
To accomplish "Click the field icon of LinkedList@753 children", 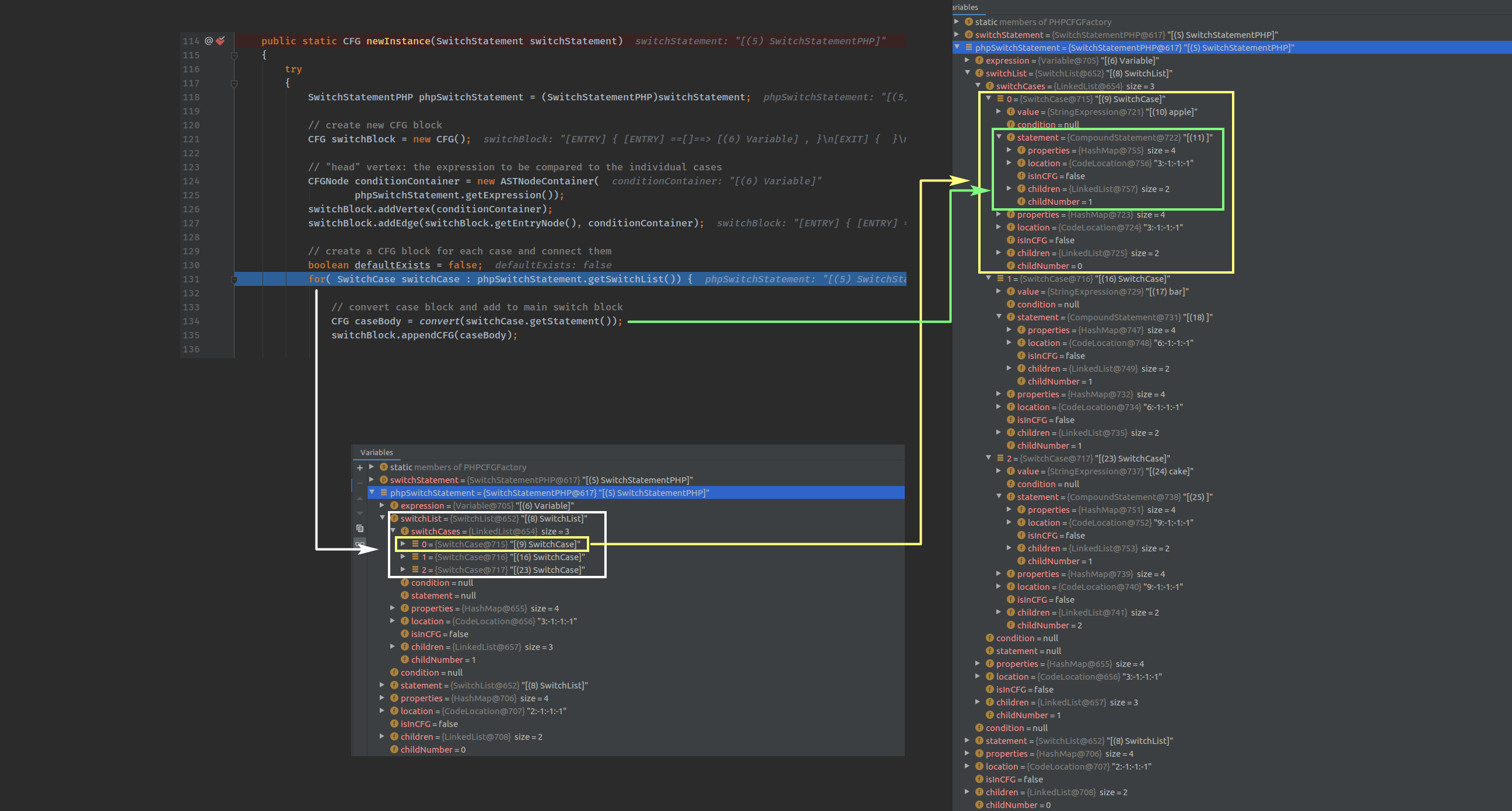I will tap(1021, 548).
